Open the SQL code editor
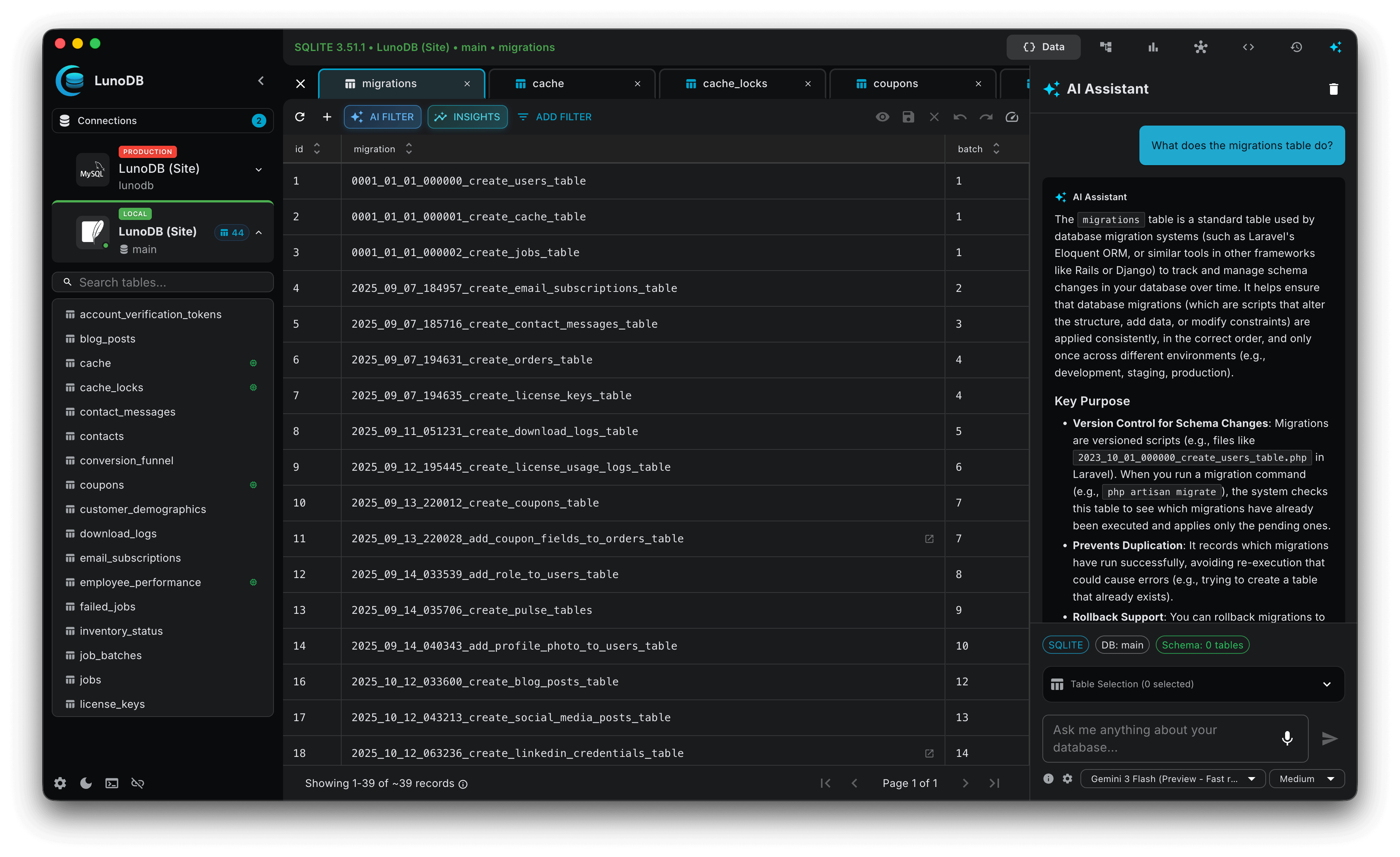Image resolution: width=1400 pixels, height=857 pixels. click(1248, 46)
